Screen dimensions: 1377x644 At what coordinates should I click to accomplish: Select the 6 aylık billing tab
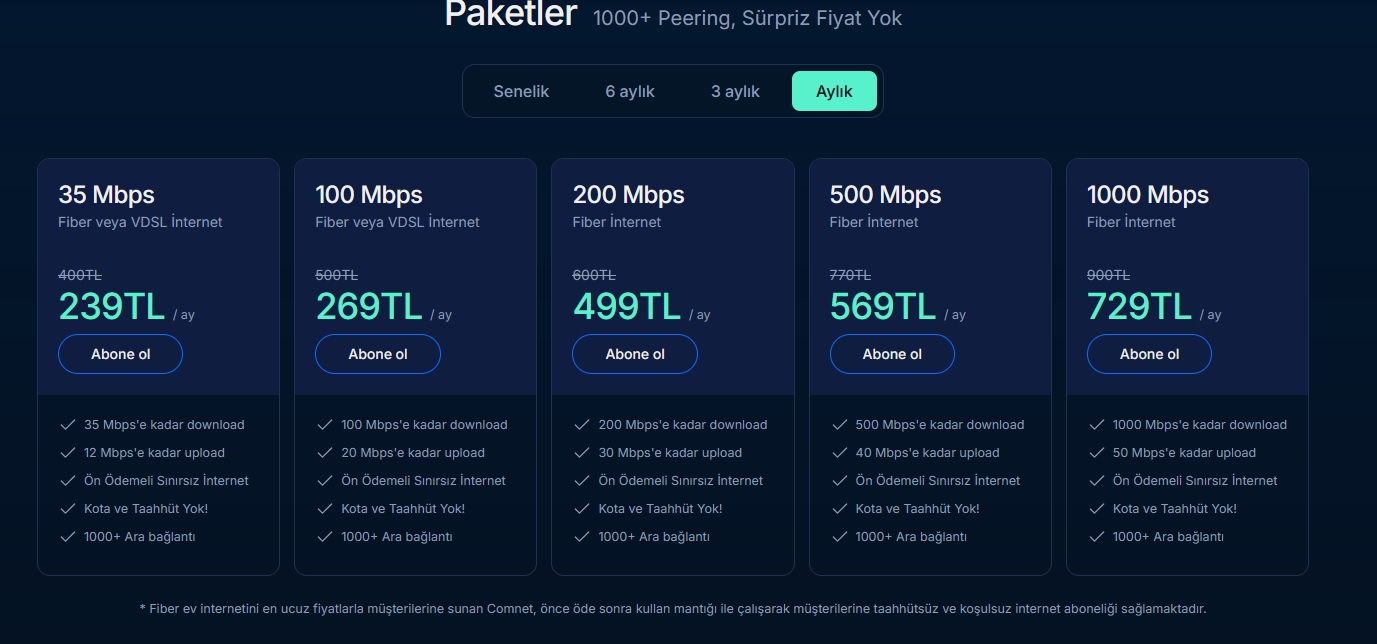(x=630, y=91)
